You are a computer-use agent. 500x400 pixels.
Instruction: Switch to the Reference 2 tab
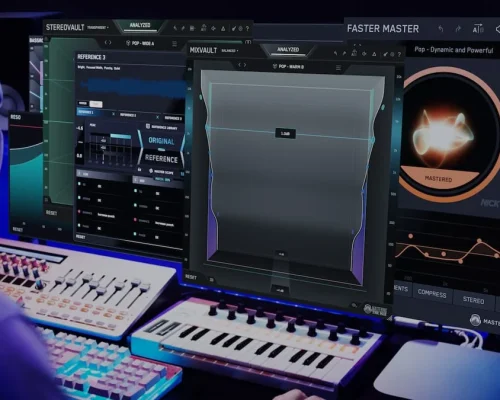coord(128,115)
